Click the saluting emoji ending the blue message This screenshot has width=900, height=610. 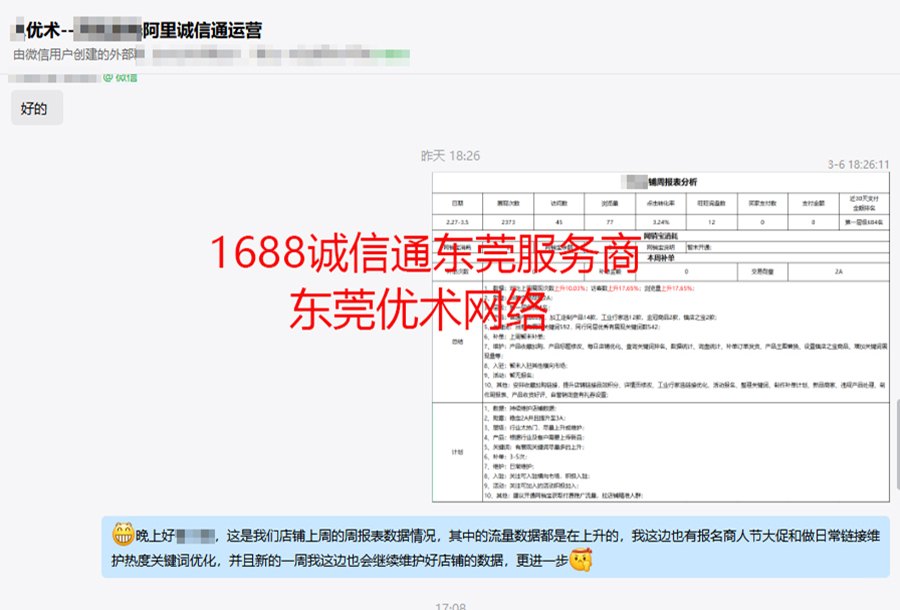577,562
